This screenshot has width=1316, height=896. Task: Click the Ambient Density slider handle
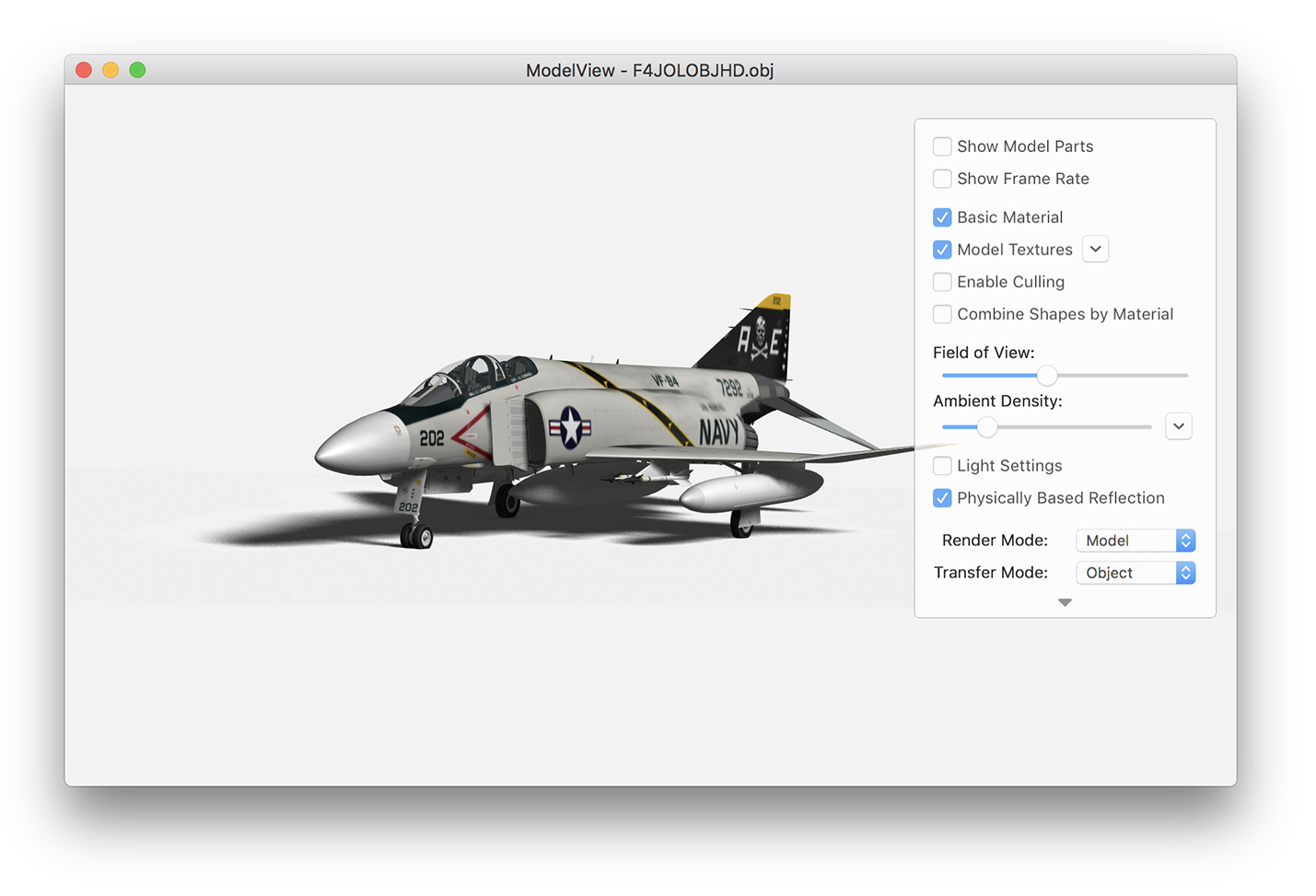pyautogui.click(x=988, y=427)
